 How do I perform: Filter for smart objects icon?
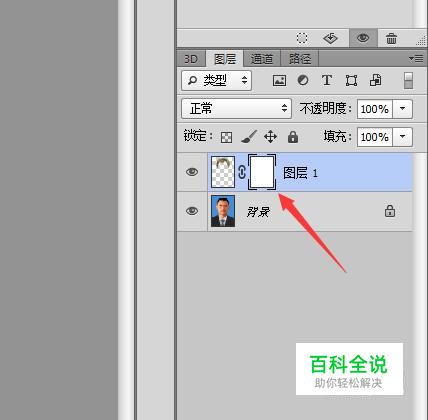point(376,80)
